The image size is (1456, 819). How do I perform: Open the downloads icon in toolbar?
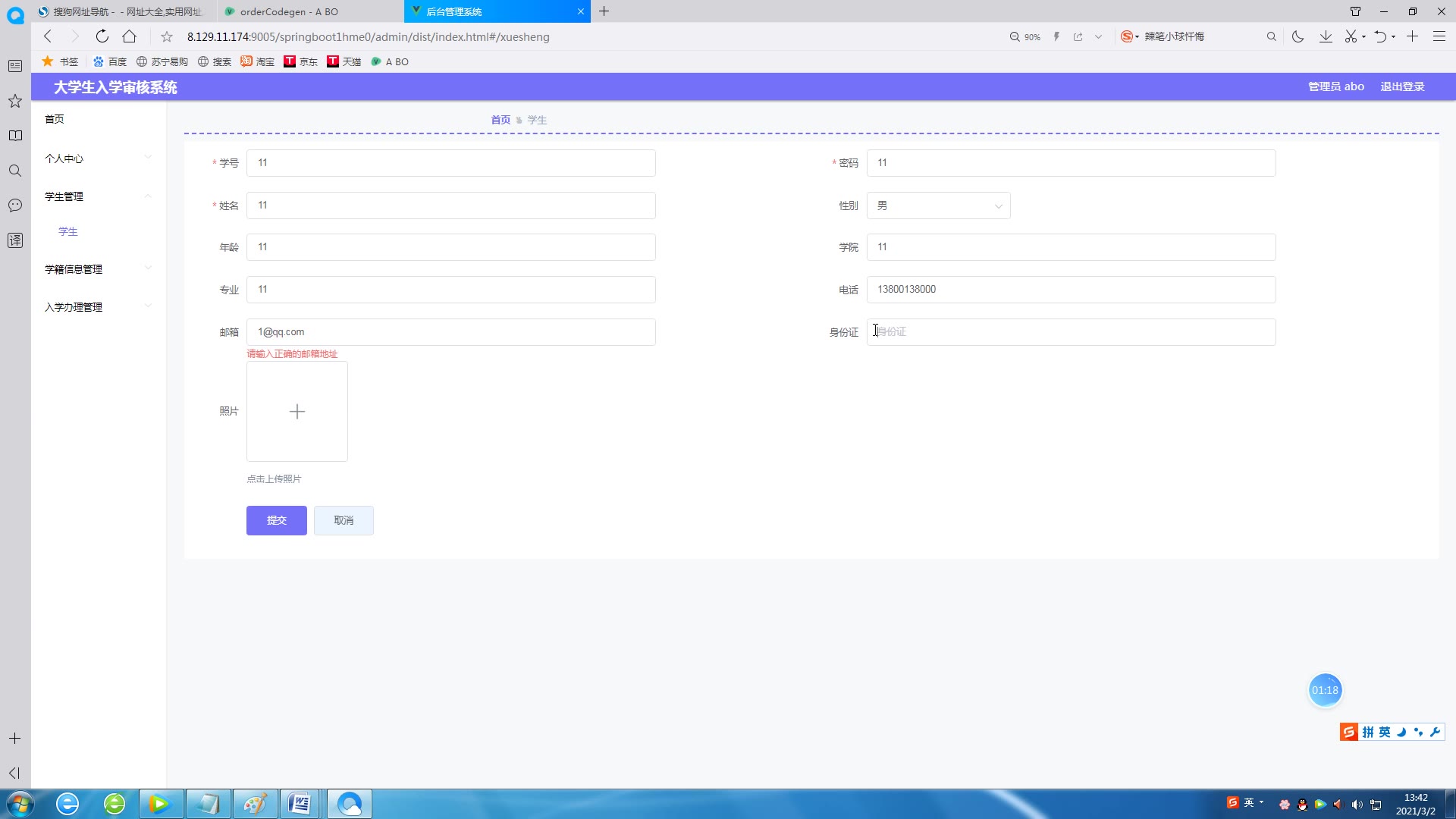[x=1326, y=36]
